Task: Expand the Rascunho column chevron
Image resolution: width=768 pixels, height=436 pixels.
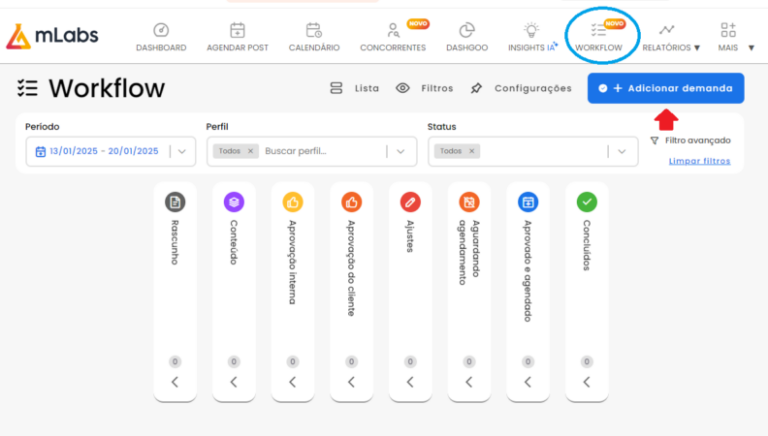Action: (x=175, y=382)
